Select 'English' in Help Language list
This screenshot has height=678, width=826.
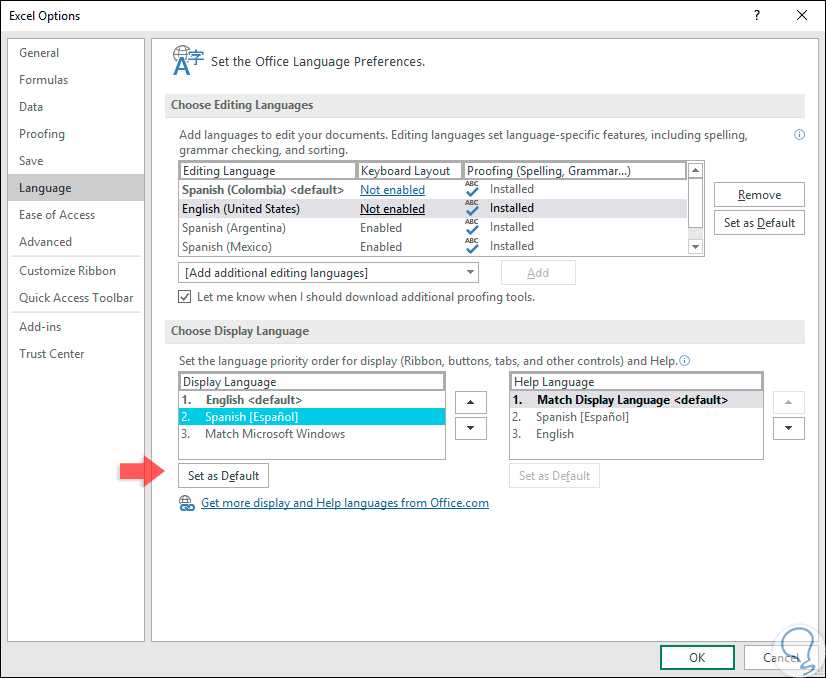[636, 434]
